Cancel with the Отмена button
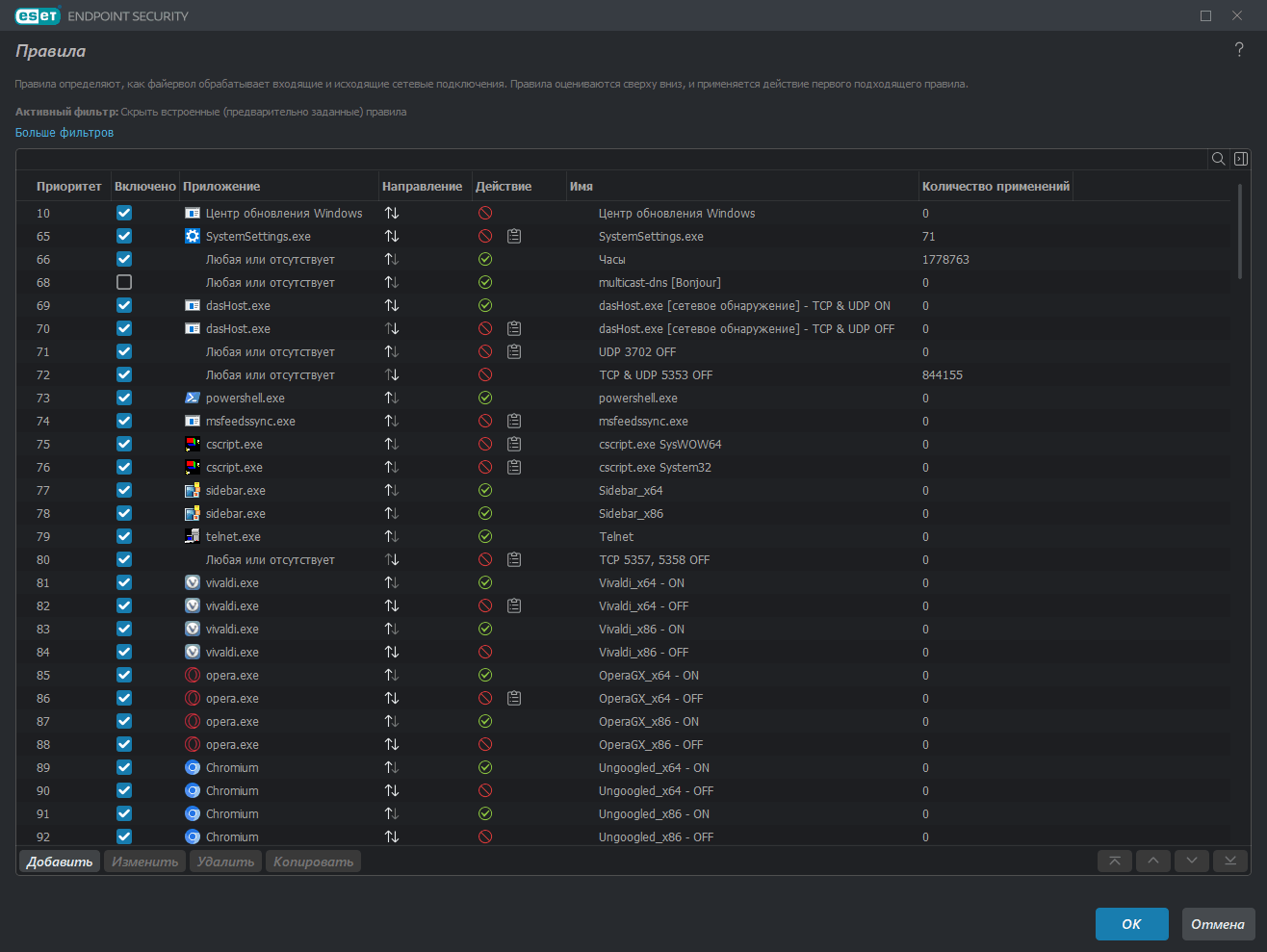 (x=1218, y=924)
